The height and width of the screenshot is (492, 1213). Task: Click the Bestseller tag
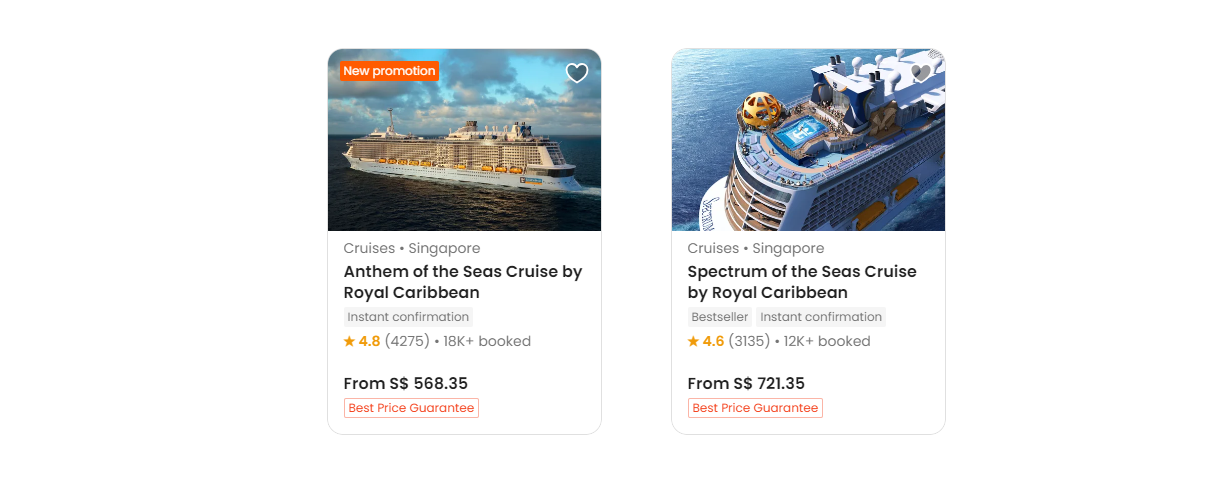(720, 317)
